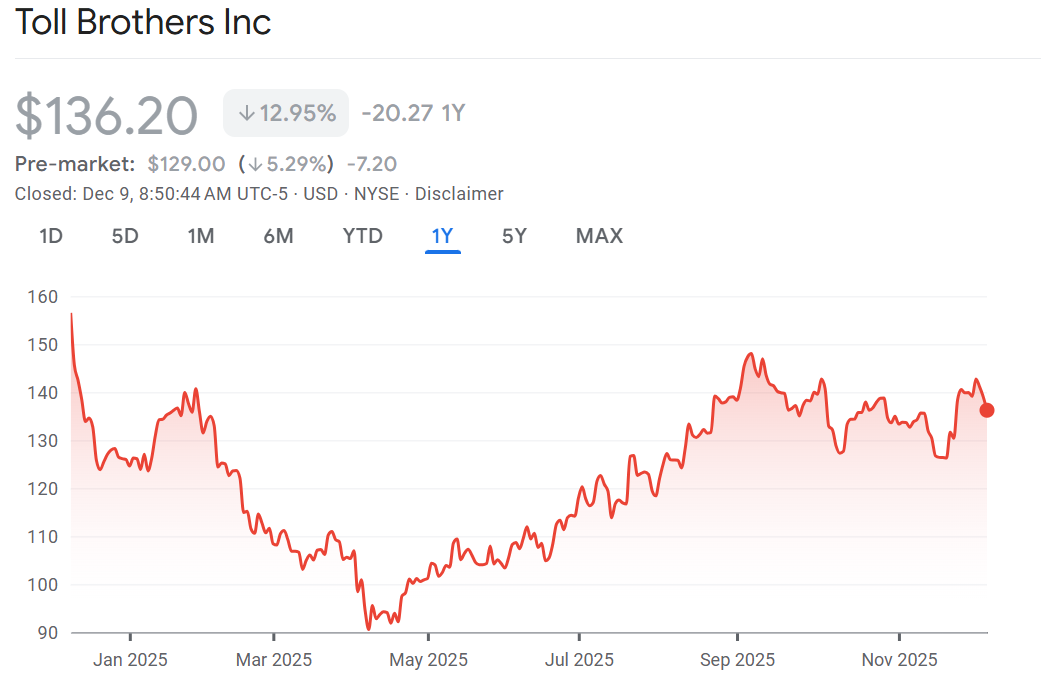Viewport: 1041px width, 693px height.
Task: Click the Jan 2025 axis label
Action: 131,660
